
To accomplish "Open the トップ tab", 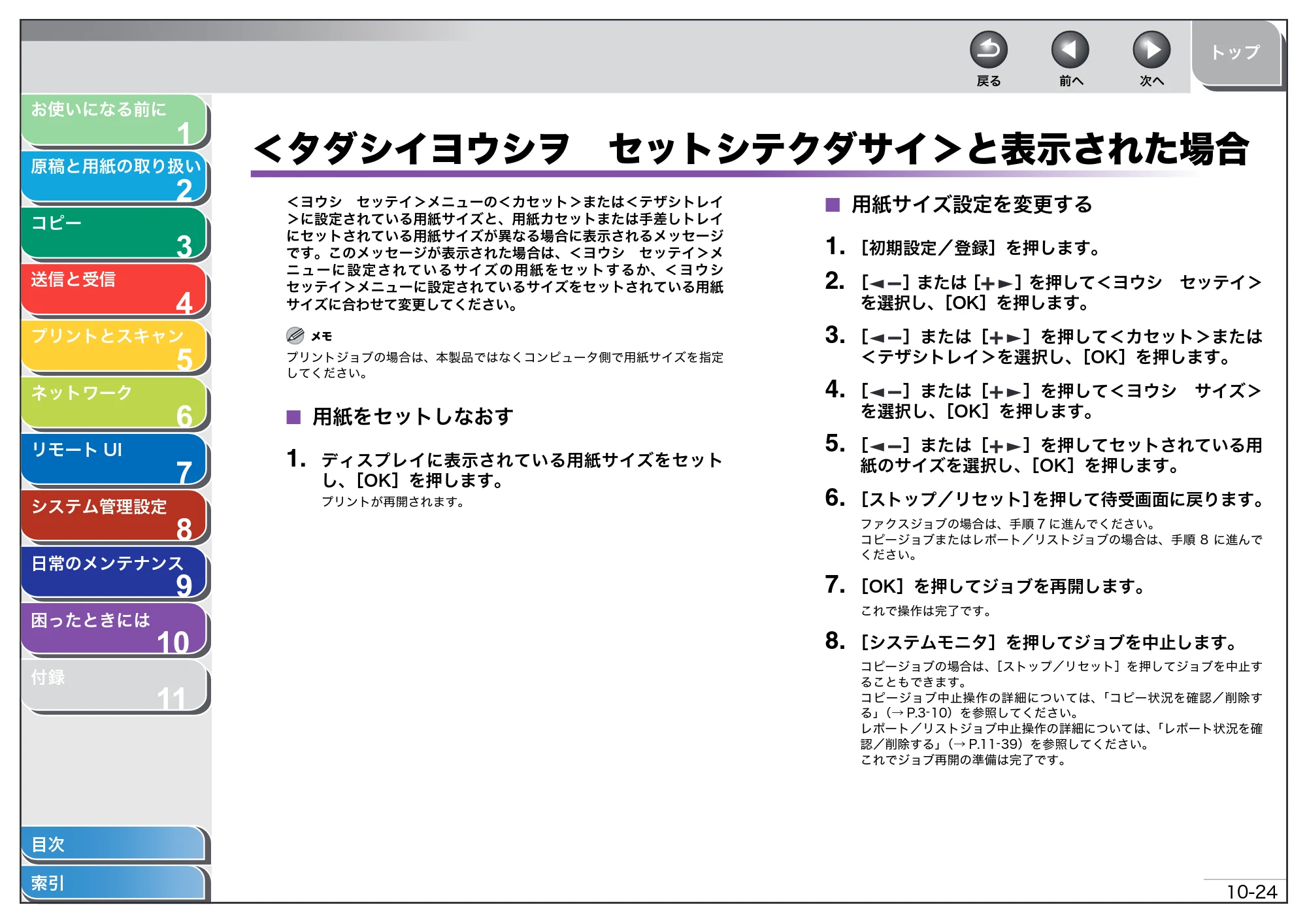I will 1235,52.
